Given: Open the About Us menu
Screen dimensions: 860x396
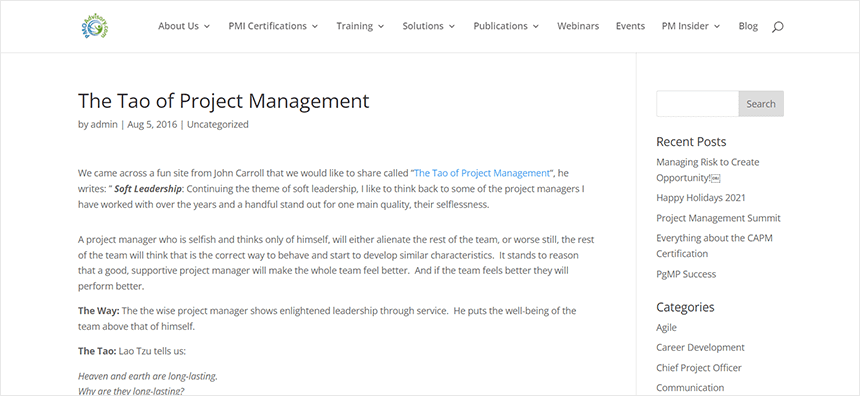Looking at the screenshot, I should click(x=178, y=26).
